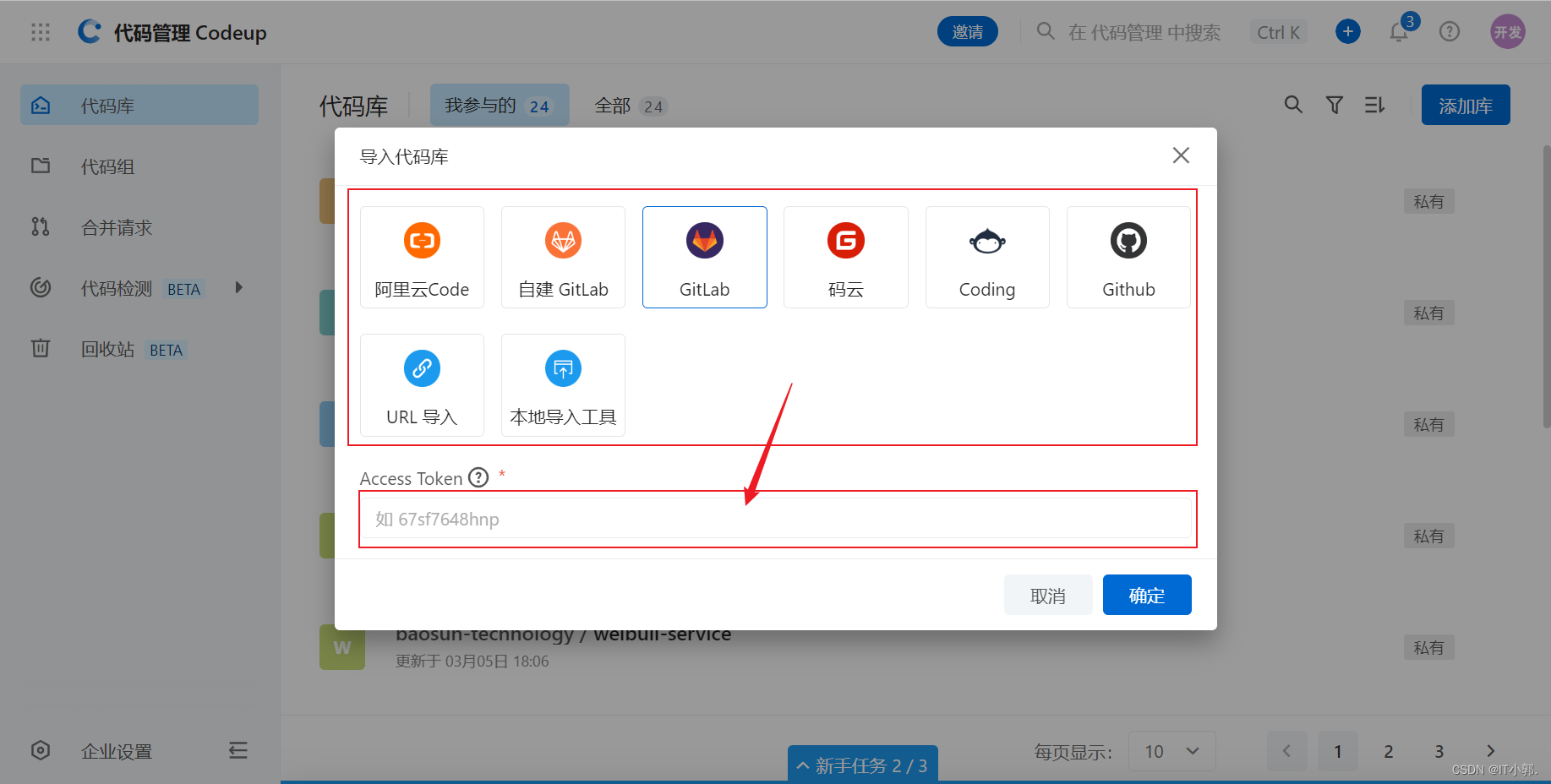1551x784 pixels.
Task: Open 企业设置 in the sidebar
Action: pos(117,751)
